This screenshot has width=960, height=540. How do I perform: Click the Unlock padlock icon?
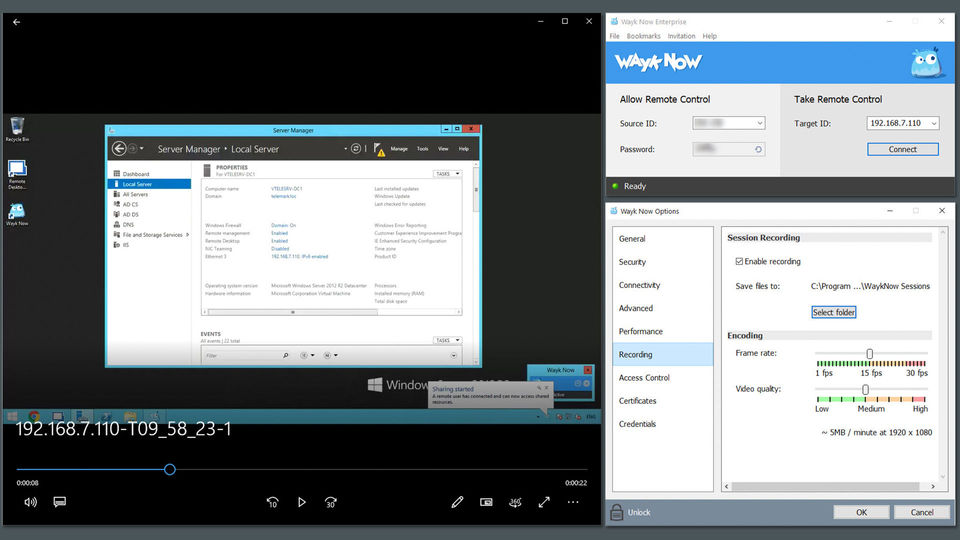617,512
